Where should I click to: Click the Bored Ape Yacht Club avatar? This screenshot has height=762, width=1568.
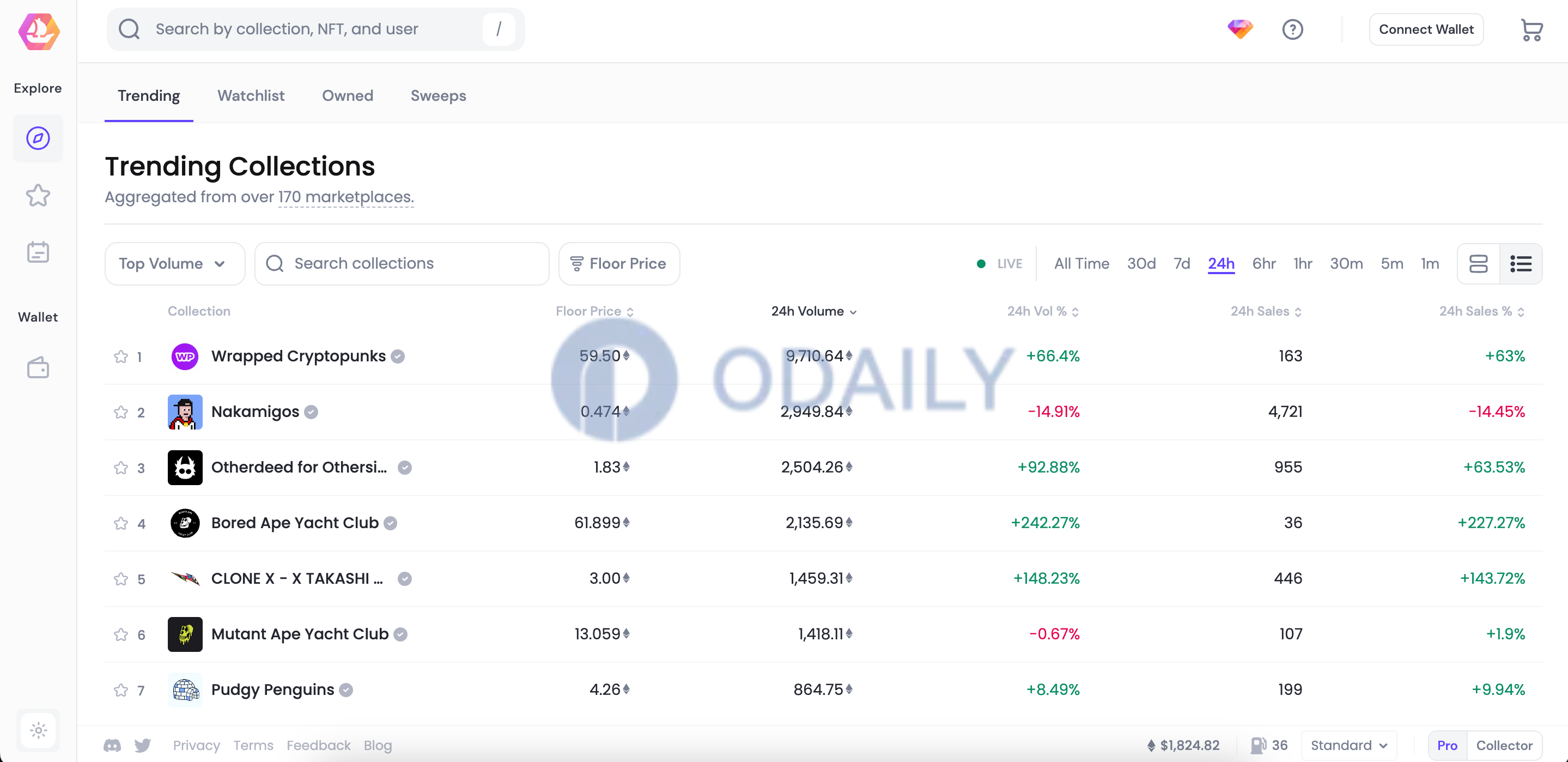(x=185, y=523)
